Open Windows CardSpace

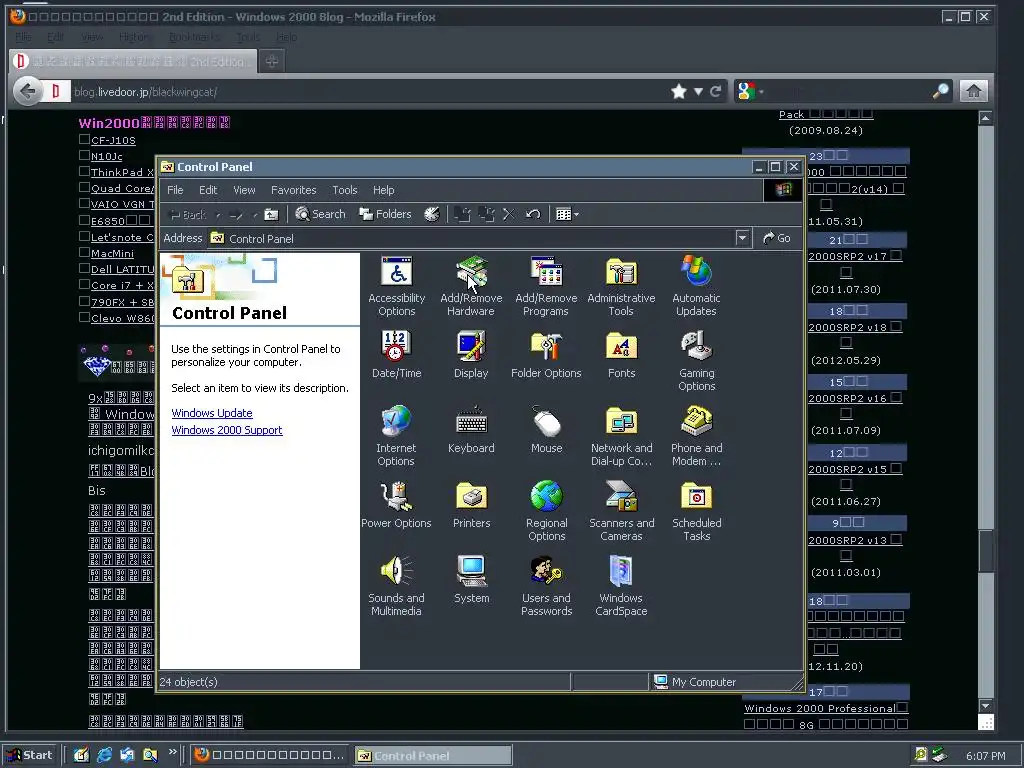pos(621,586)
